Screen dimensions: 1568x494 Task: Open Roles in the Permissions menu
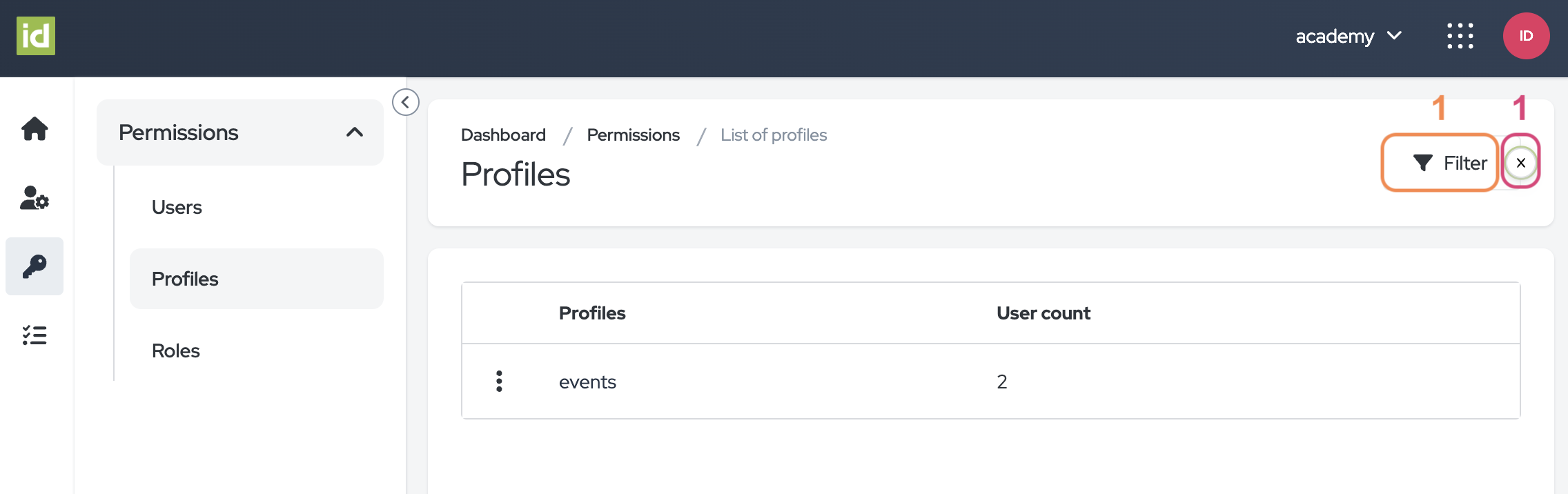pyautogui.click(x=176, y=350)
